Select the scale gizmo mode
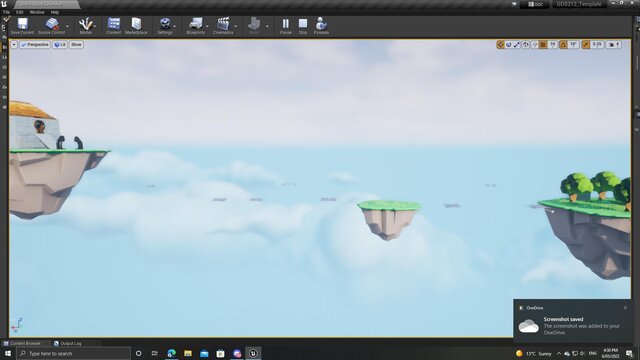 pyautogui.click(x=517, y=44)
